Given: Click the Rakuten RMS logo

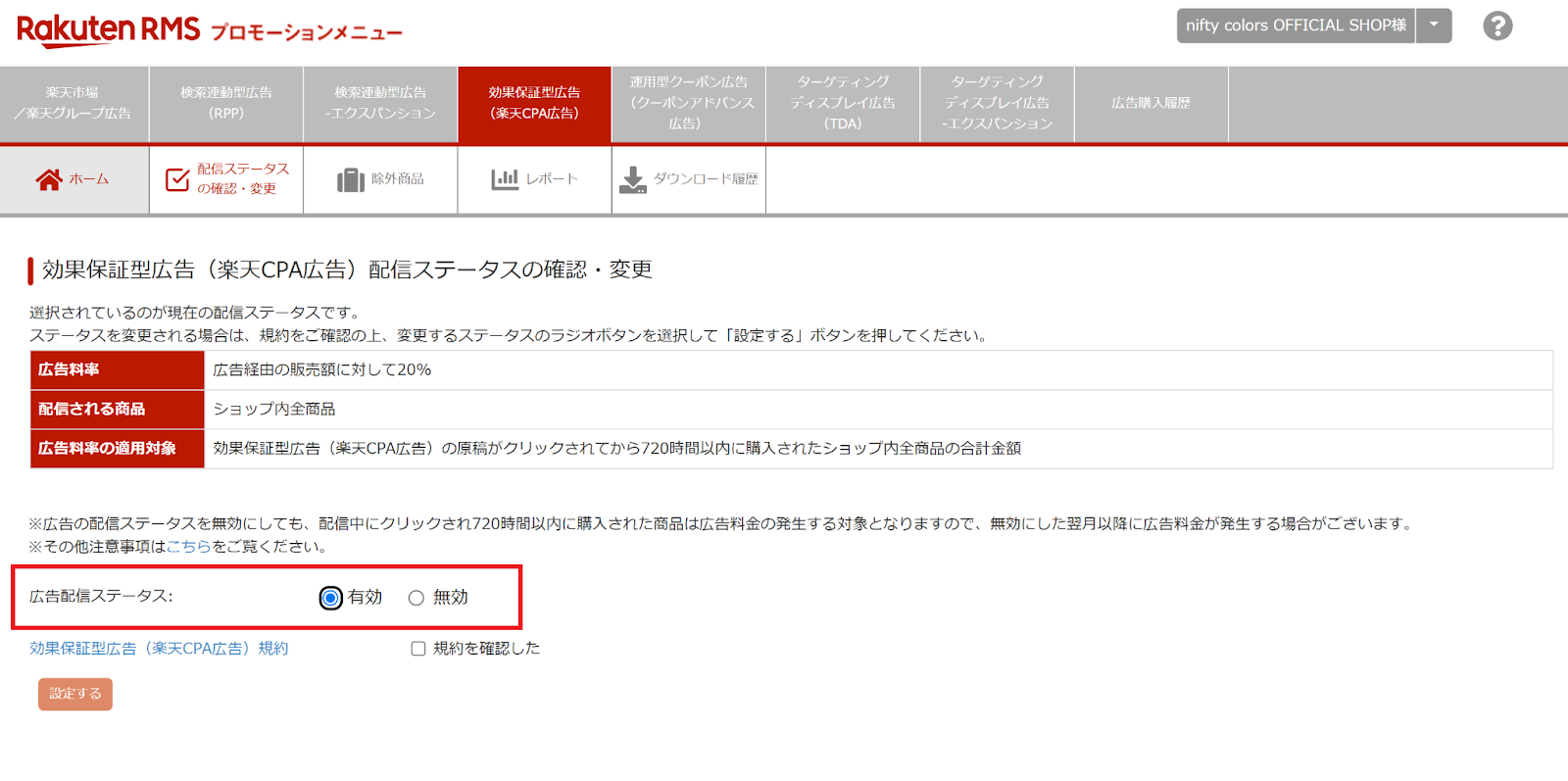Looking at the screenshot, I should tap(108, 29).
